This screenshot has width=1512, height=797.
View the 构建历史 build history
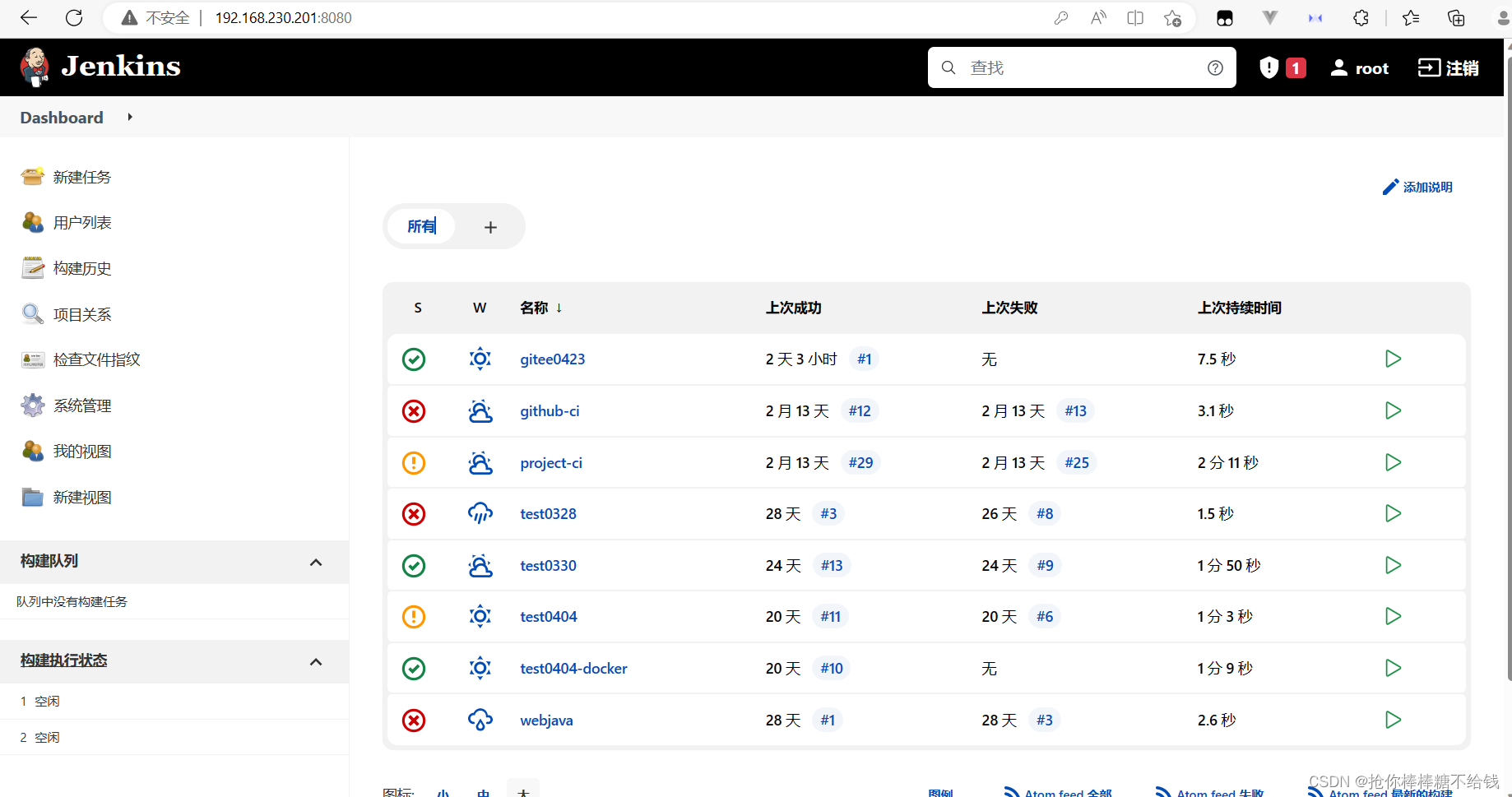(82, 267)
